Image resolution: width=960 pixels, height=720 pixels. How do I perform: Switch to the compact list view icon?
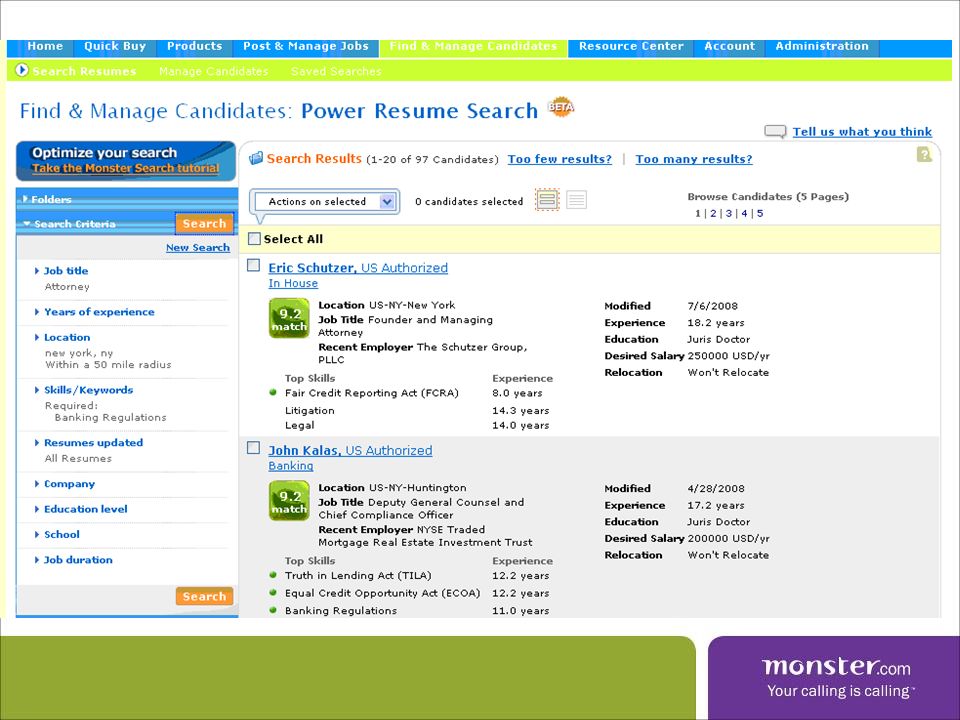click(x=576, y=200)
